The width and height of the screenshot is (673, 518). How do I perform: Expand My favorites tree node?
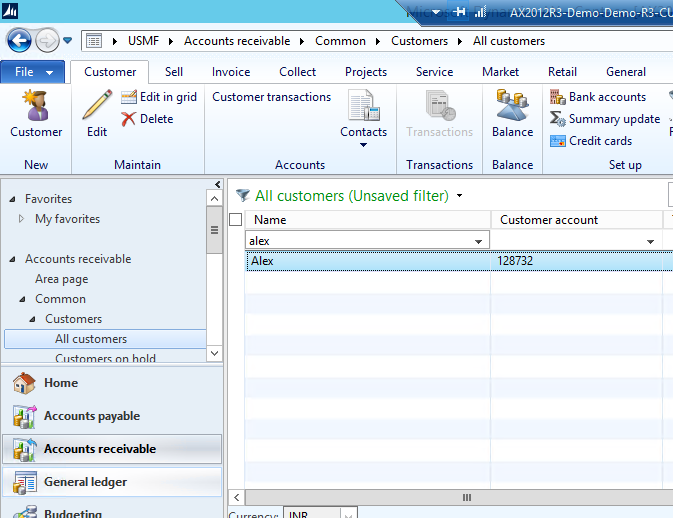(22, 219)
